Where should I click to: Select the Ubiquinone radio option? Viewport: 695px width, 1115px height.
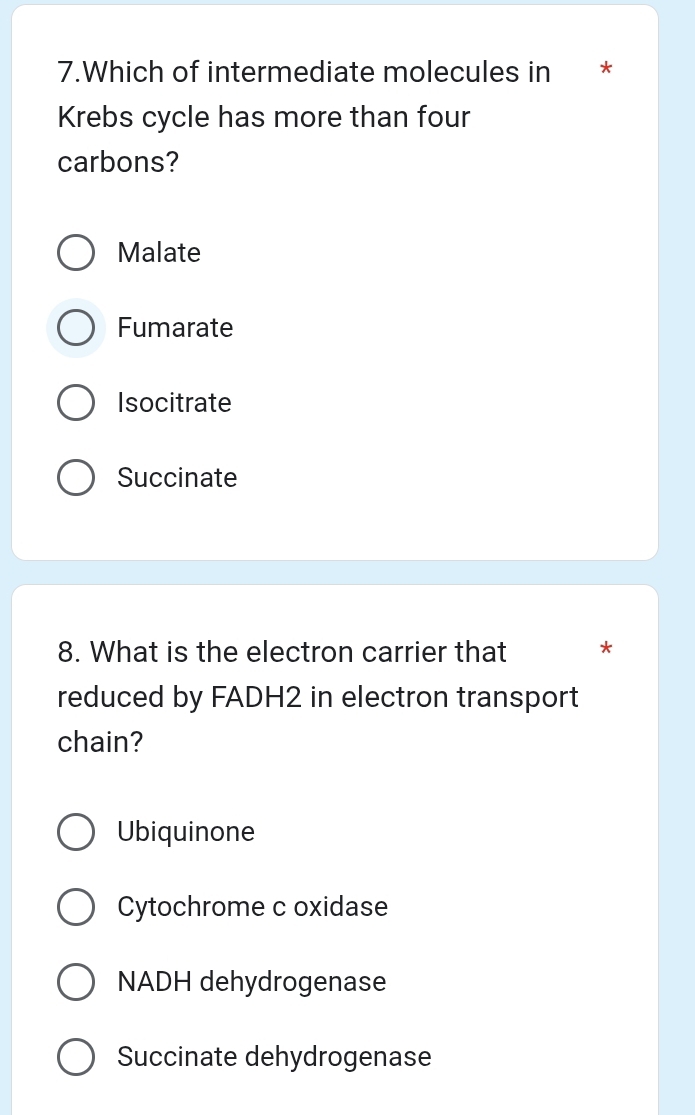[76, 831]
